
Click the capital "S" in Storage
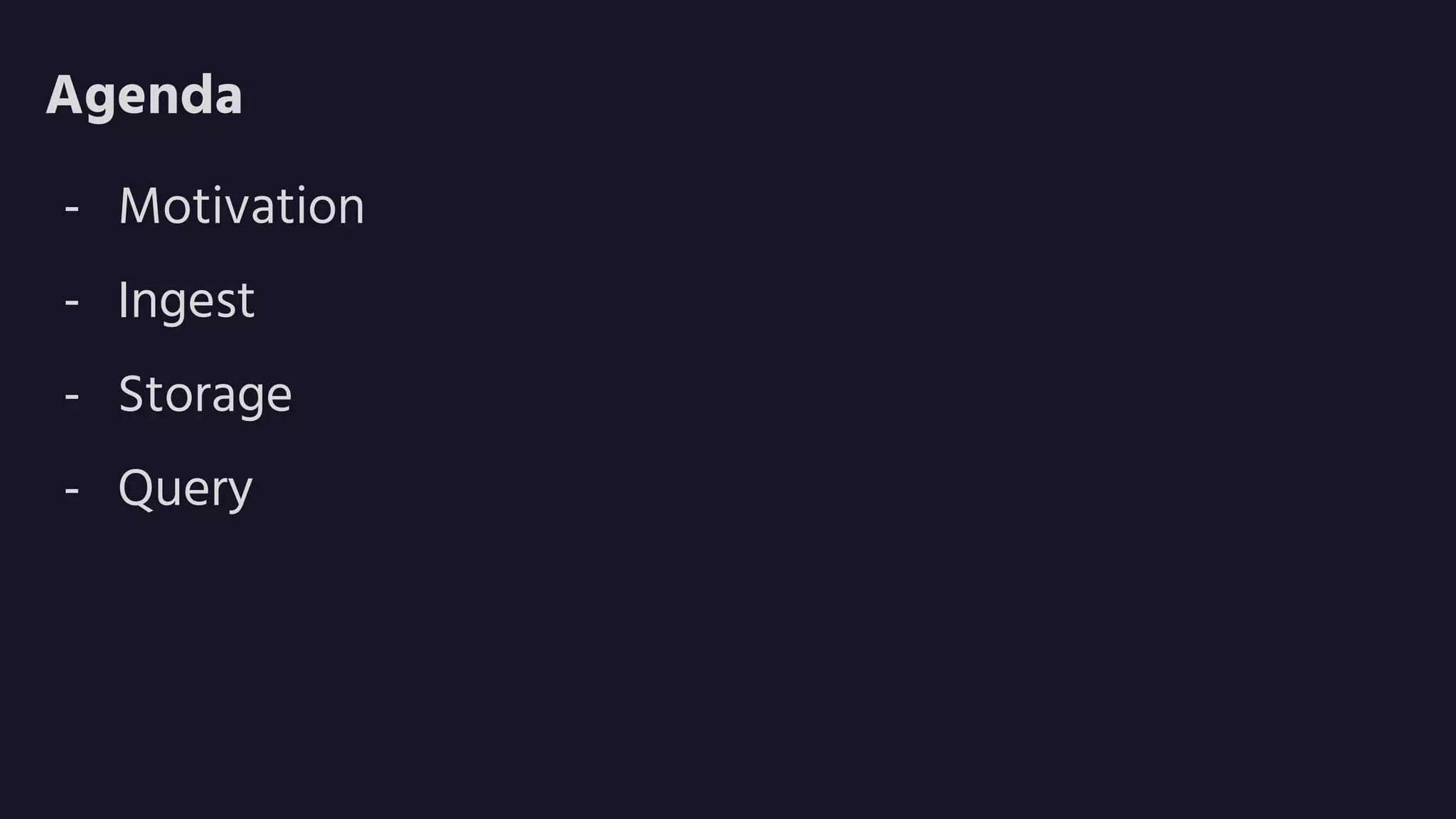(132, 394)
